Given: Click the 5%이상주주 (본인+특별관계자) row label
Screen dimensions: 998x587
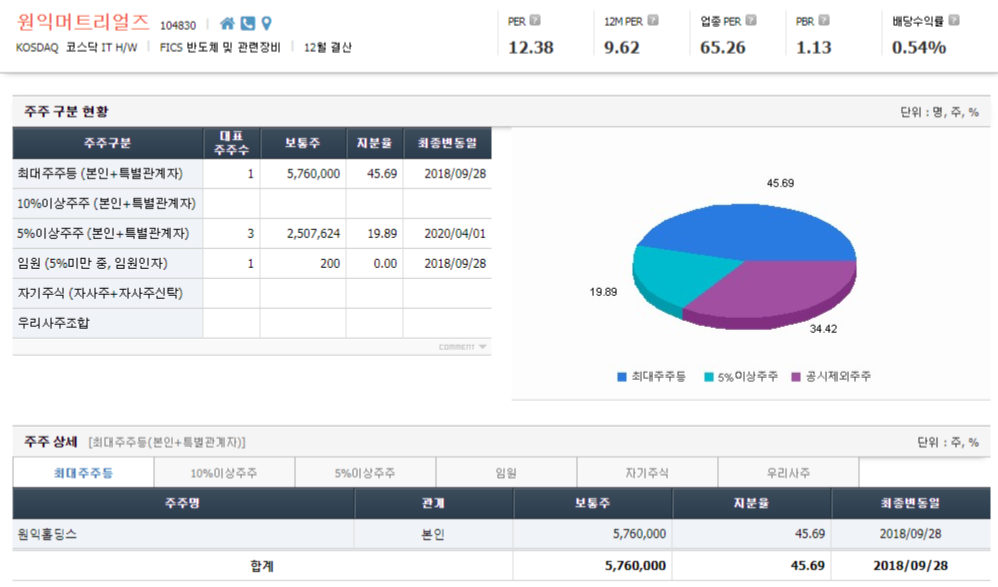Looking at the screenshot, I should (x=103, y=233).
